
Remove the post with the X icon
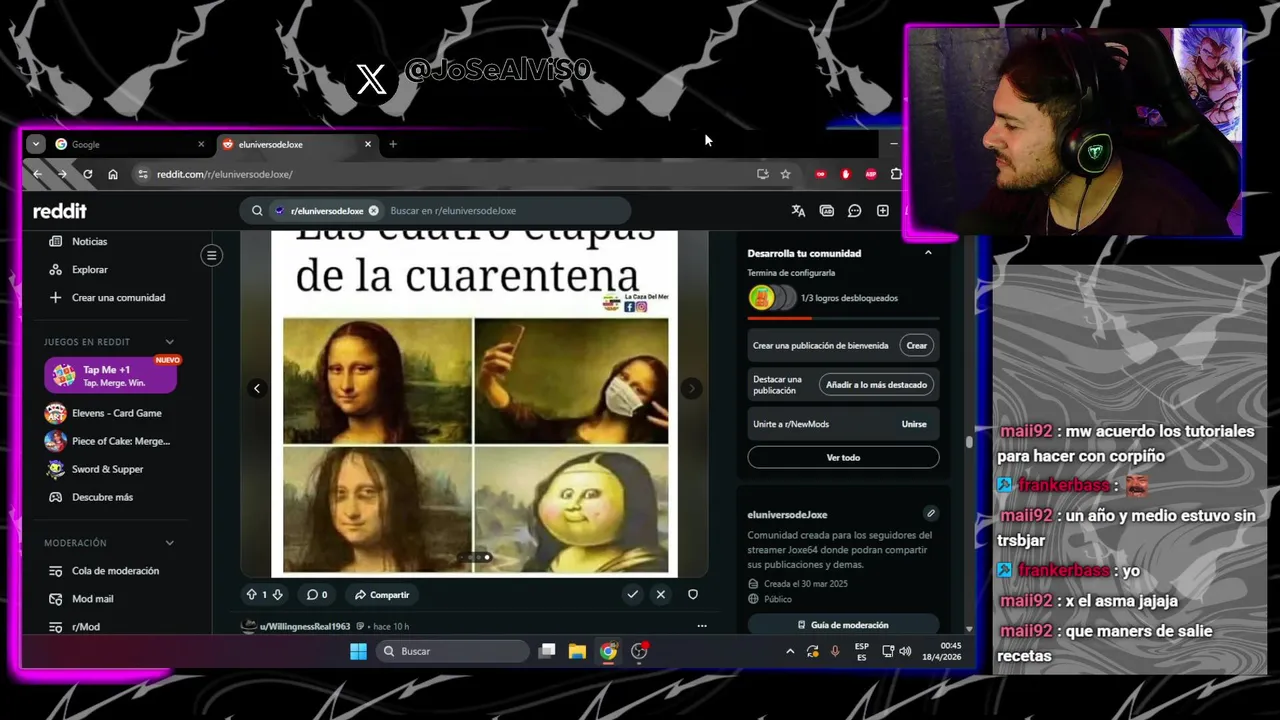click(661, 594)
